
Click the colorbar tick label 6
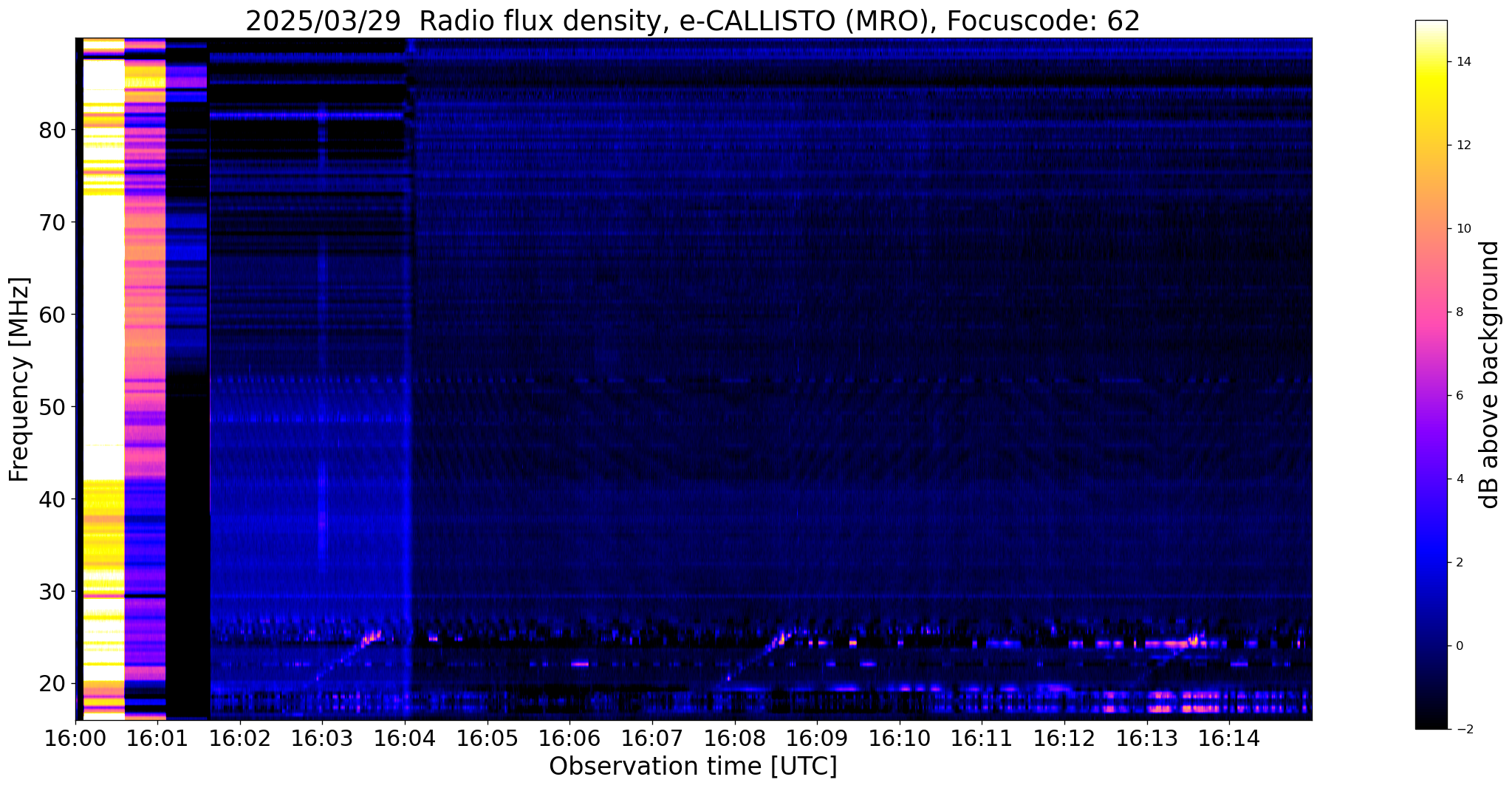(1460, 396)
